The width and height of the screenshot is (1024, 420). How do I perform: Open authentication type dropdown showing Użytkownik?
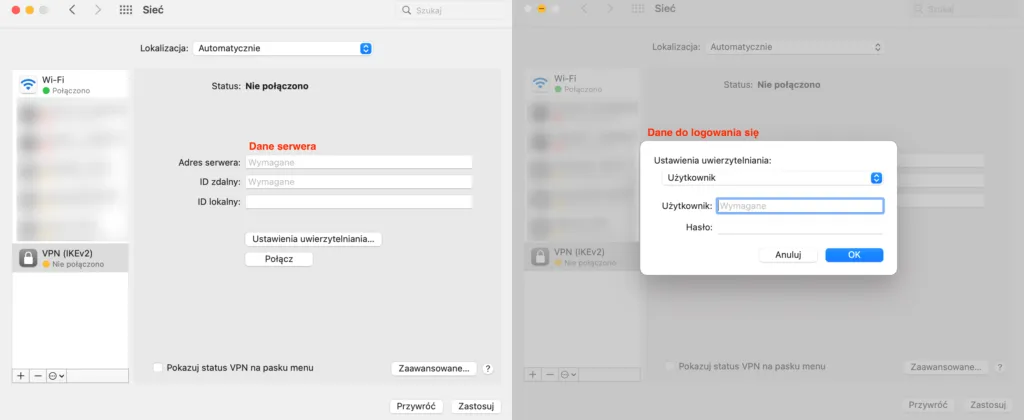pyautogui.click(x=772, y=178)
